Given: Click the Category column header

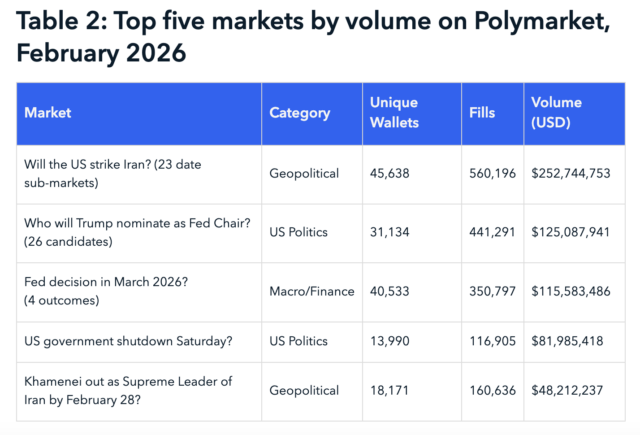Looking at the screenshot, I should (x=300, y=113).
